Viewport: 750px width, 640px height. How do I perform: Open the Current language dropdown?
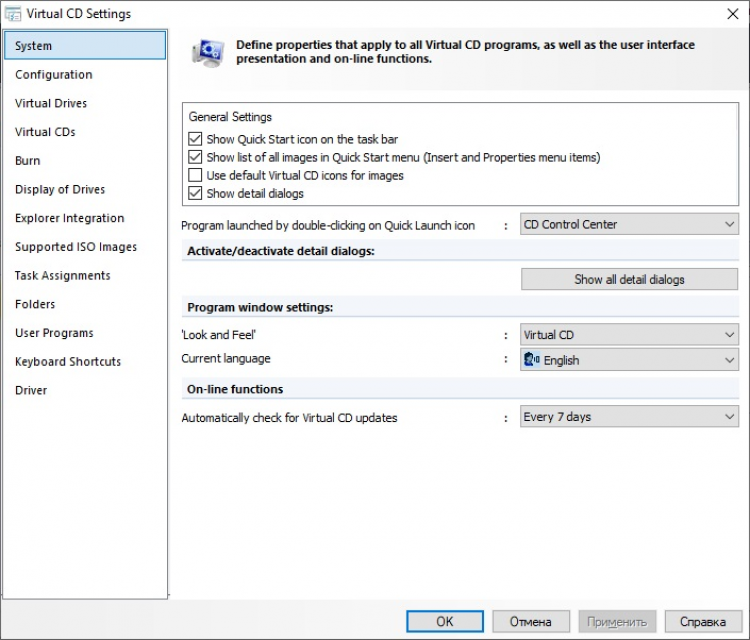click(x=629, y=360)
